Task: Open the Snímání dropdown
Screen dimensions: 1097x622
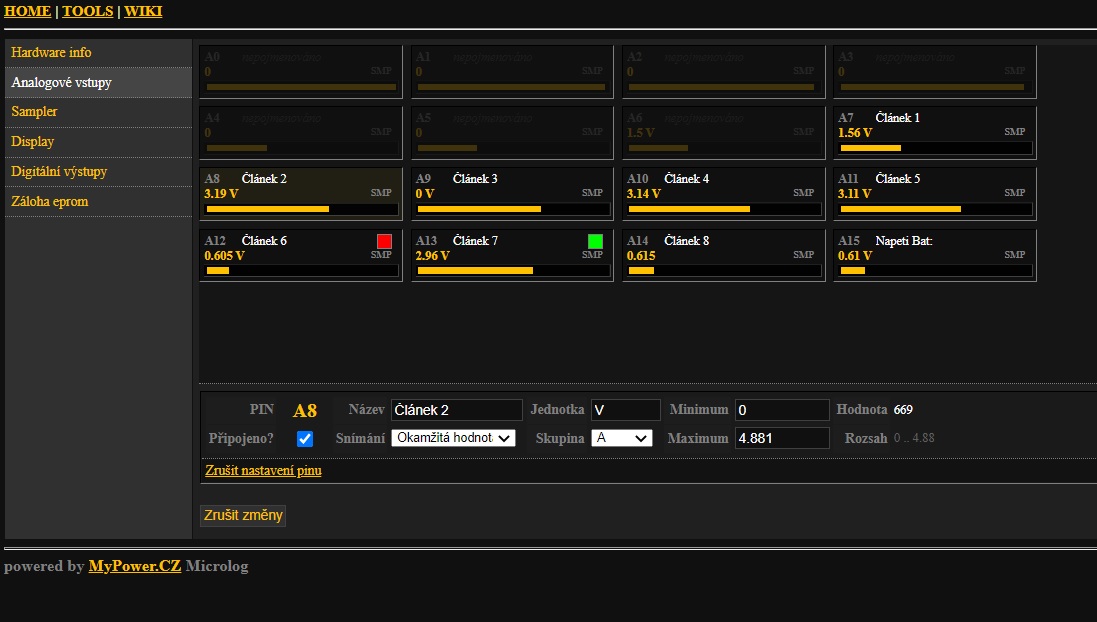Action: point(453,438)
